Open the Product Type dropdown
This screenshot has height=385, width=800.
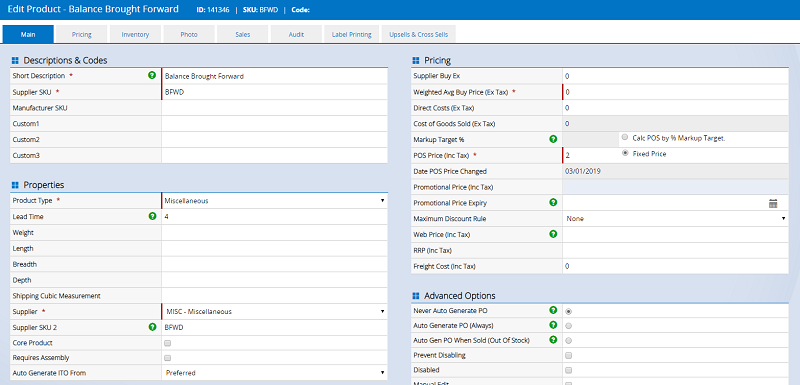point(274,201)
